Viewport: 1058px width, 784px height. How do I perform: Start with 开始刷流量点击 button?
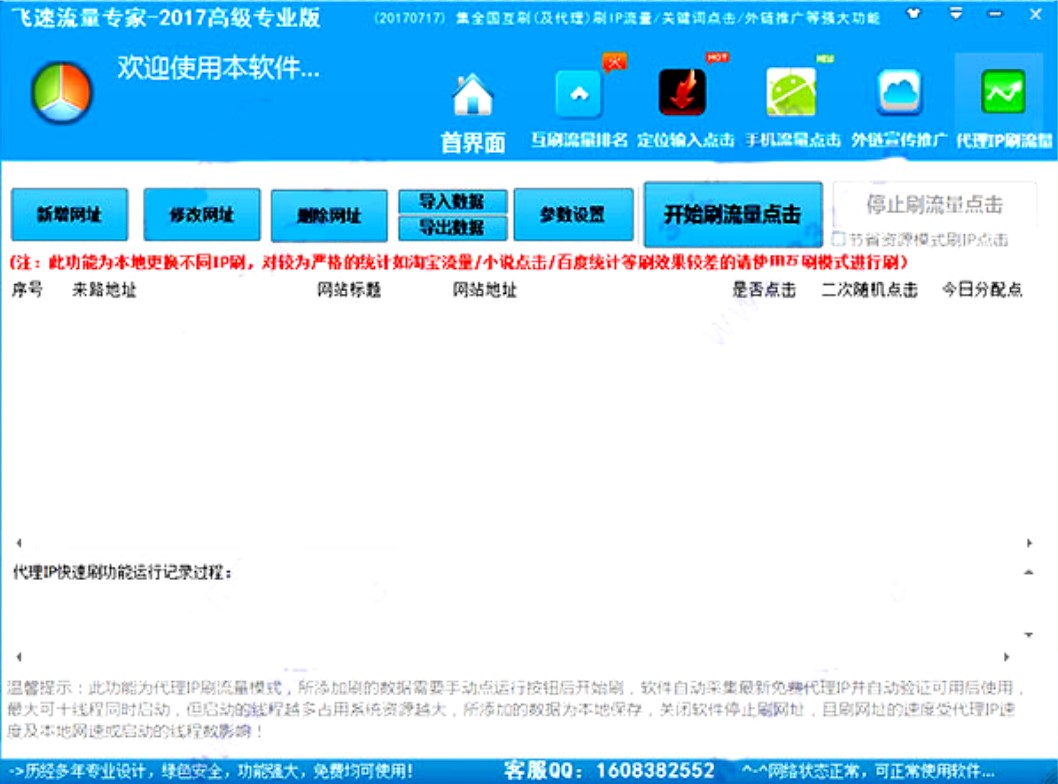point(733,214)
